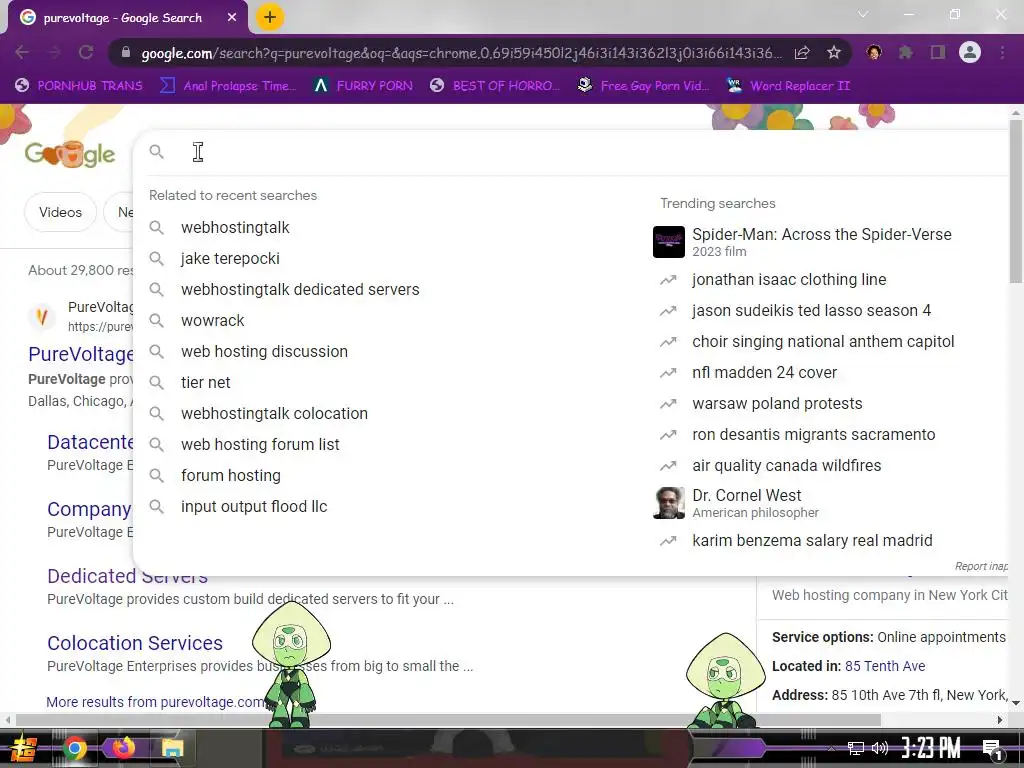Open the 85 Tenth Ave location link
Screen dimensions: 1024x768
pos(885,666)
